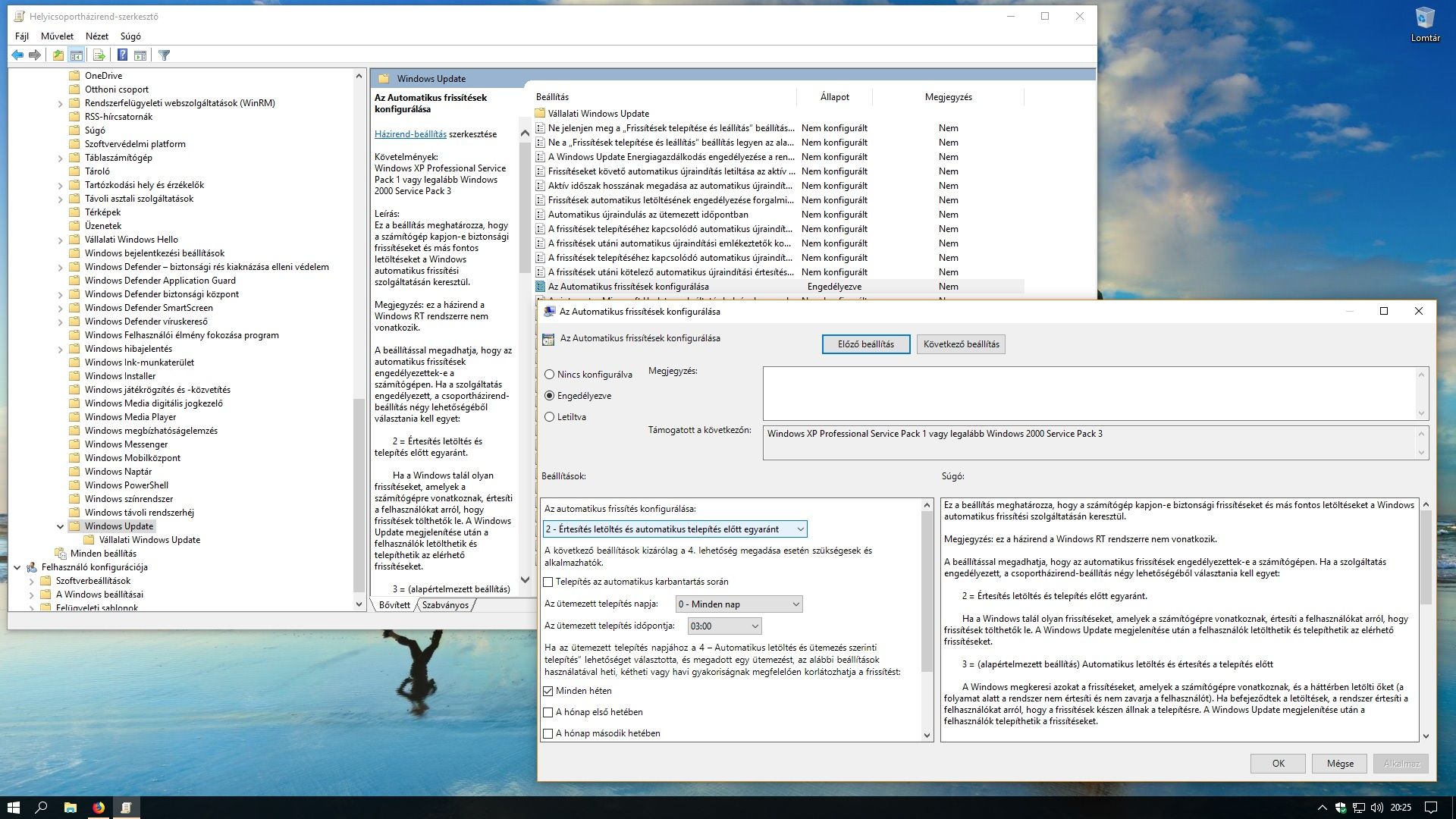Image resolution: width=1456 pixels, height=819 pixels.
Task: Click the Házirend-beállítás link
Action: pos(410,134)
